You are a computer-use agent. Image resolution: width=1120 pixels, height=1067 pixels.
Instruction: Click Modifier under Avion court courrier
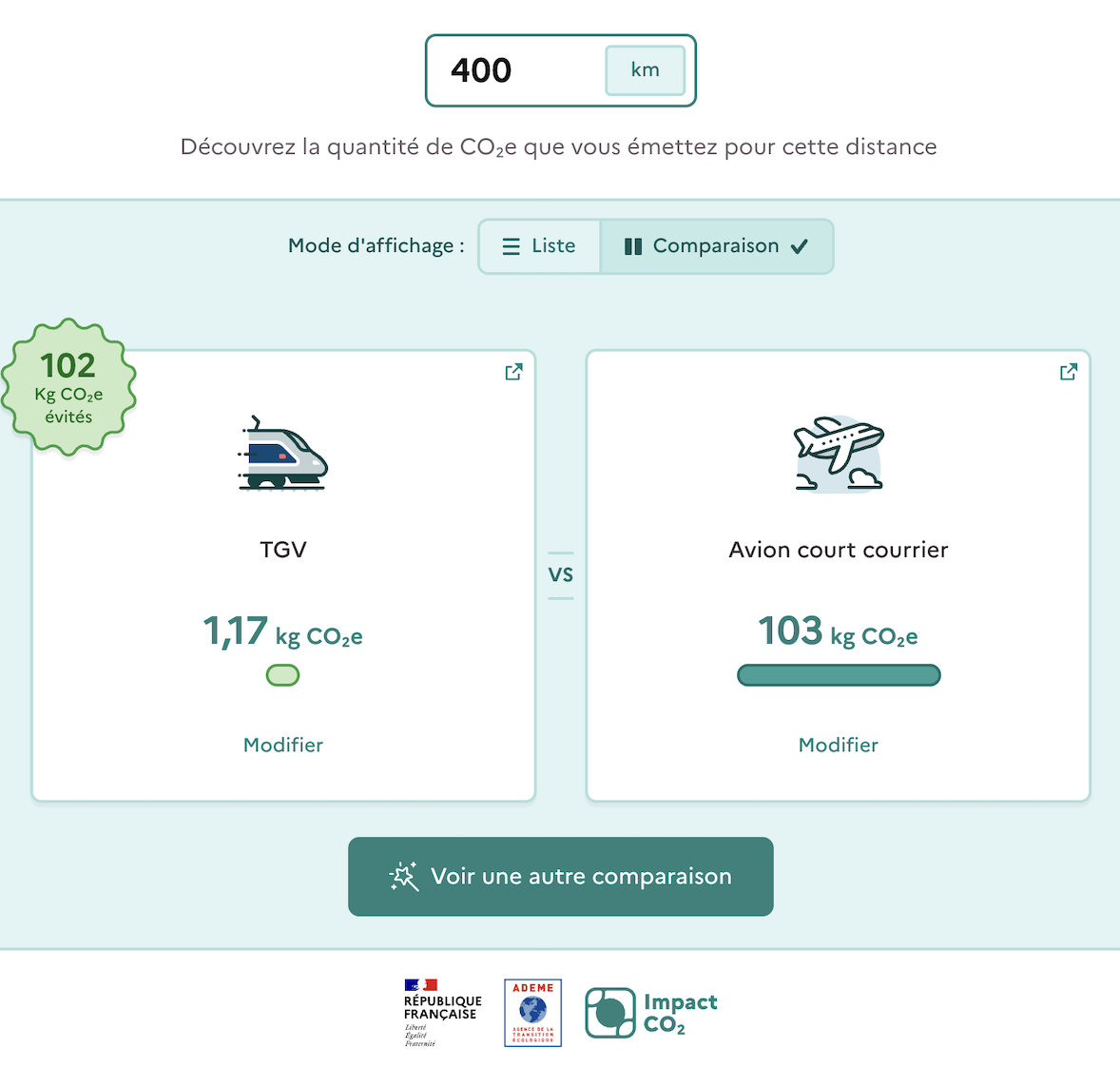tap(838, 745)
